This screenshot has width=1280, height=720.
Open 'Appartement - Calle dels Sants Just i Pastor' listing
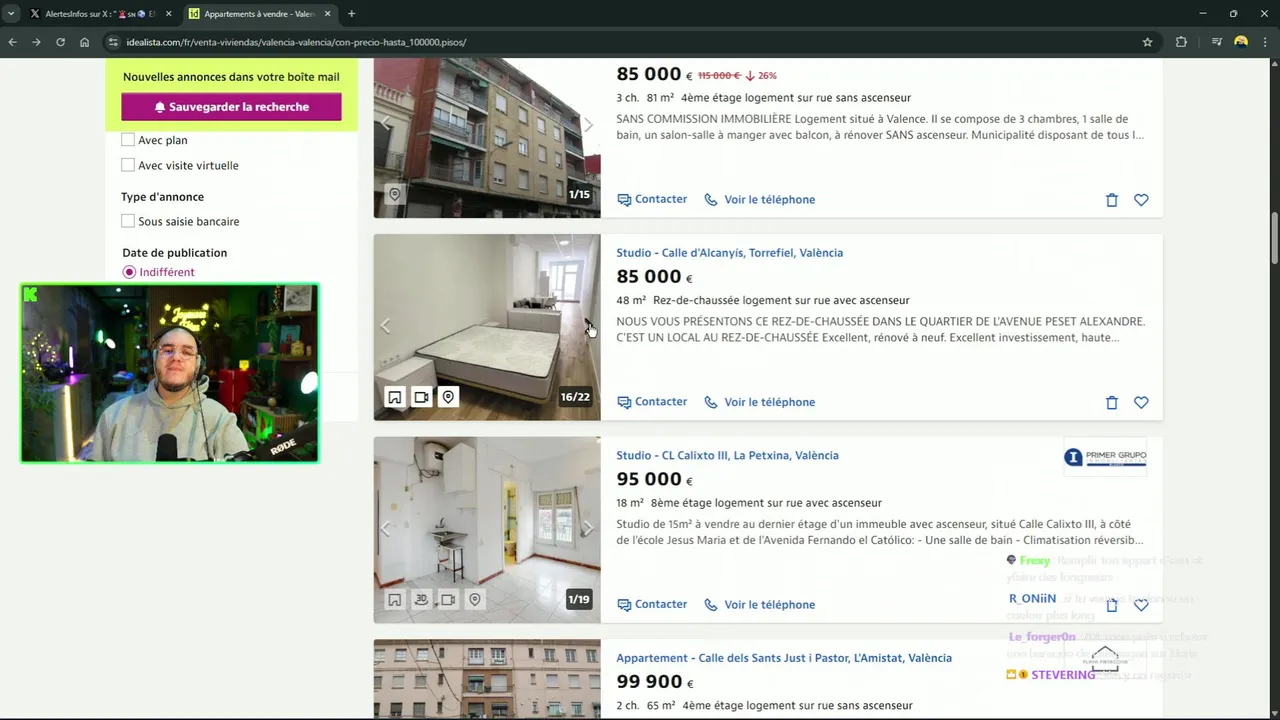click(x=784, y=658)
